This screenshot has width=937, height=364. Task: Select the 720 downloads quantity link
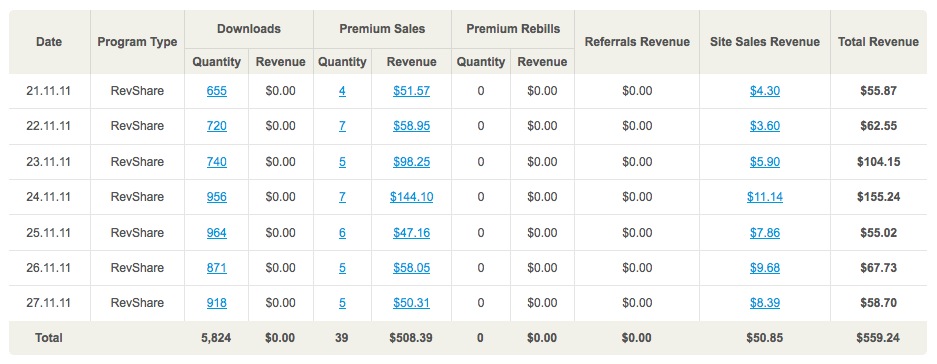tap(216, 126)
